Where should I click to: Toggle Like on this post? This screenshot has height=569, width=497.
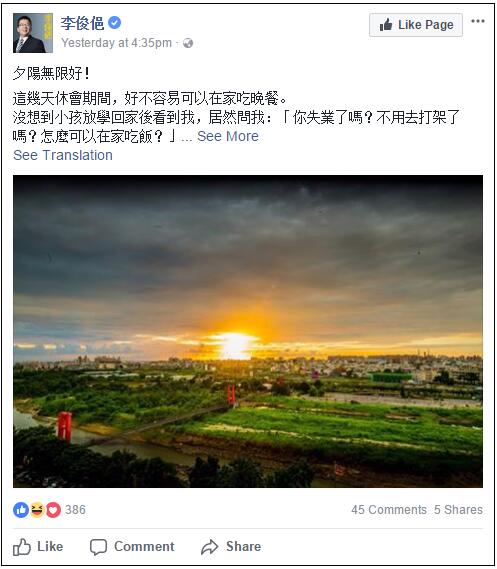[x=38, y=547]
